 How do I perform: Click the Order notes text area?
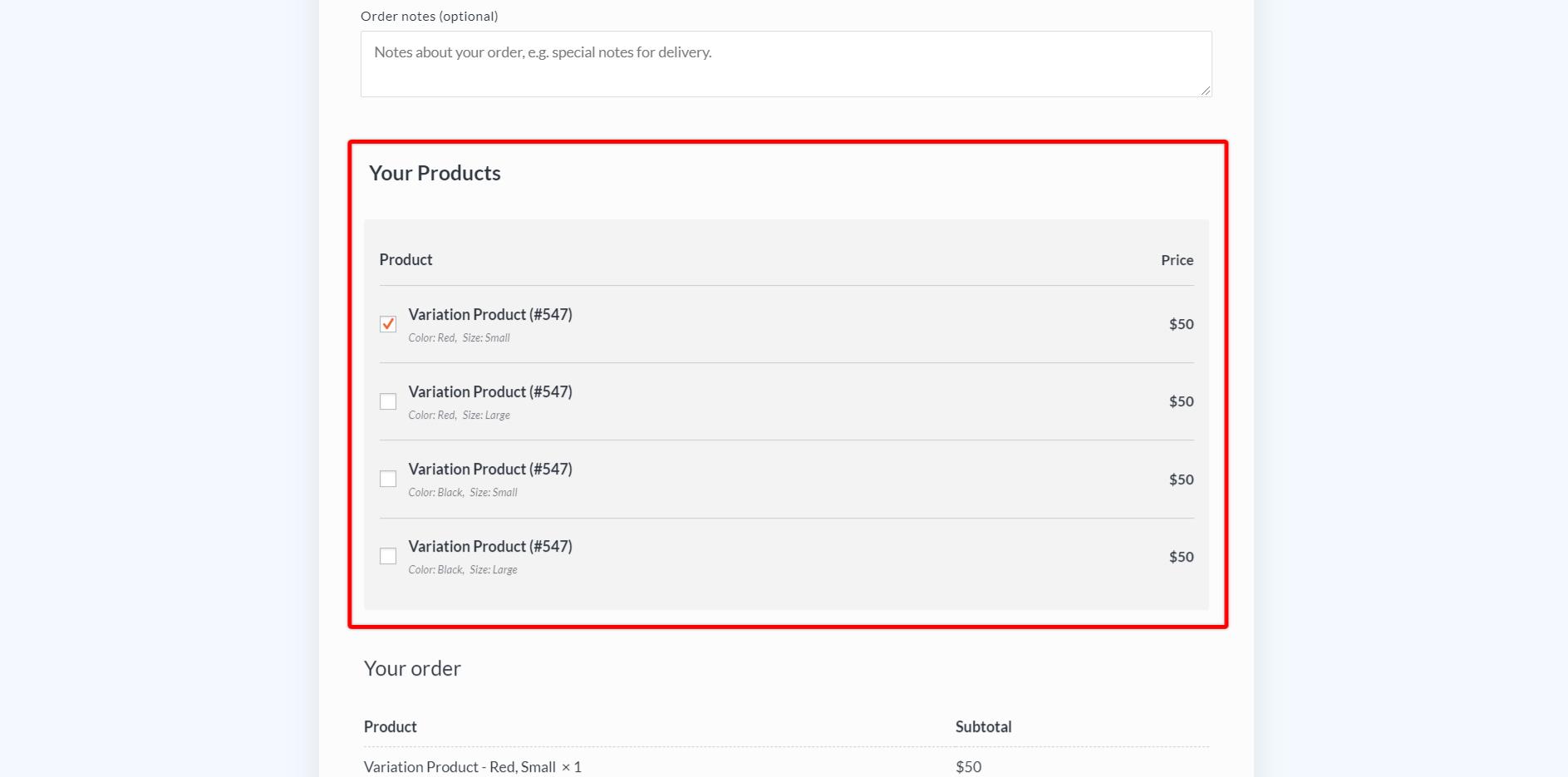[x=785, y=64]
